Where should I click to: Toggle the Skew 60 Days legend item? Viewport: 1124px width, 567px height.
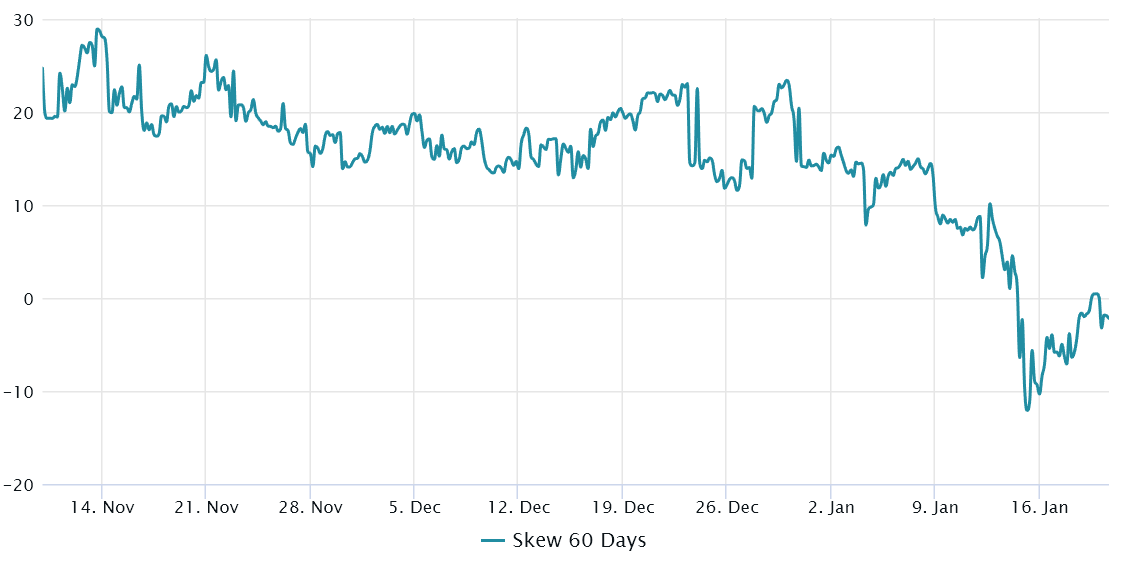pos(564,540)
